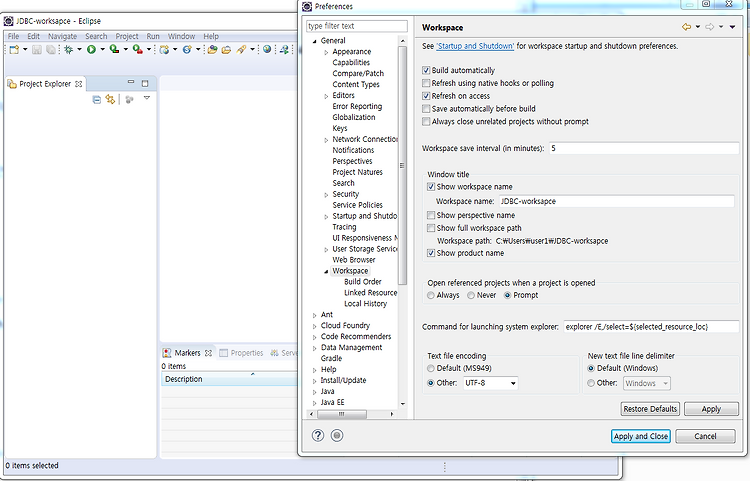Click the green Run button in Eclipse toolbar
The width and height of the screenshot is (750, 481).
pyautogui.click(x=91, y=49)
